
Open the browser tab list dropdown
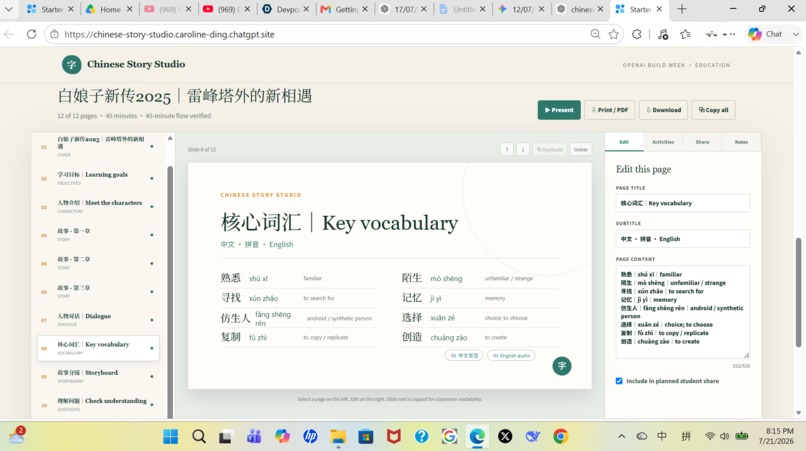click(9, 9)
